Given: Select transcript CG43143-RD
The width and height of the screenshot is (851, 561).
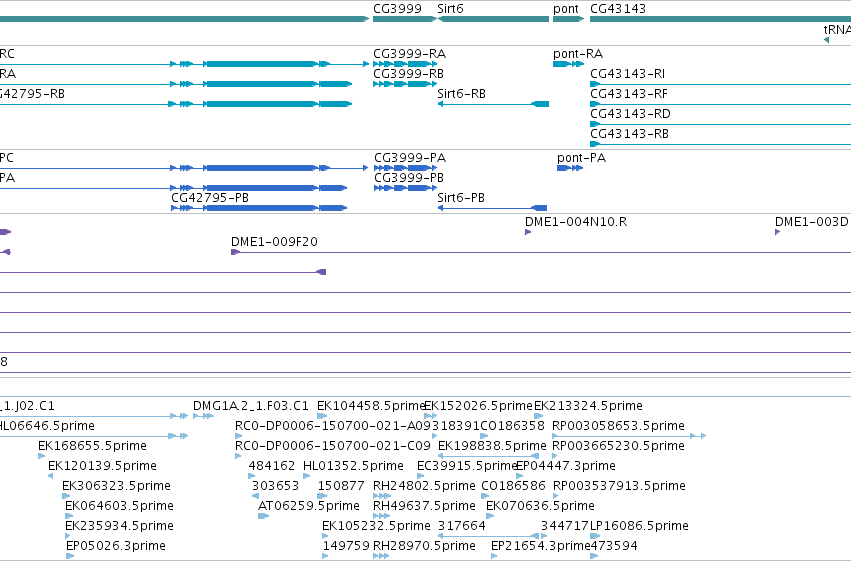Looking at the screenshot, I should pos(630,114).
